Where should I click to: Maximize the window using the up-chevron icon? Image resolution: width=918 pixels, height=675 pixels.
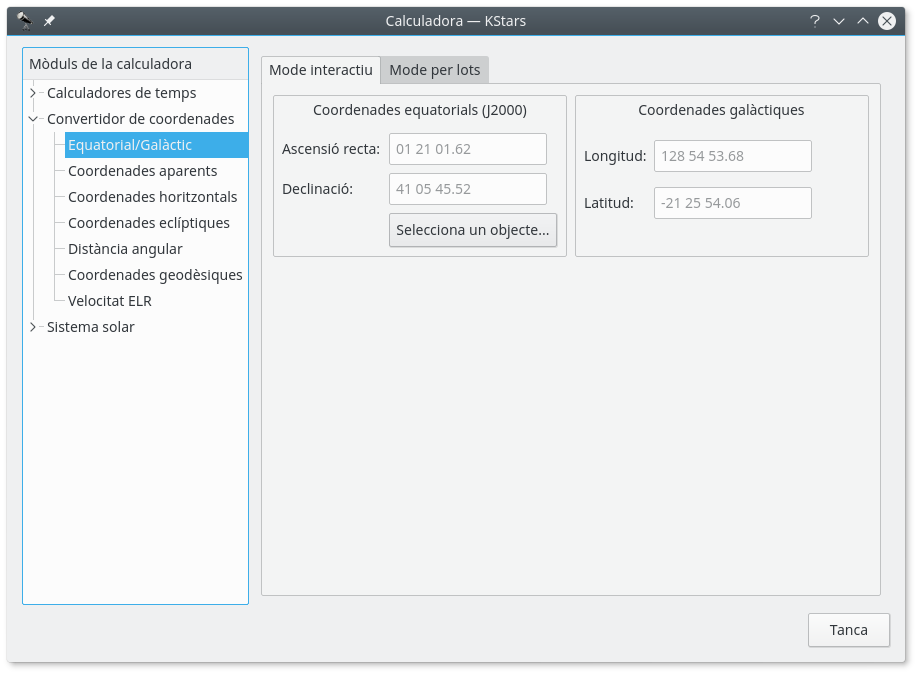click(862, 21)
